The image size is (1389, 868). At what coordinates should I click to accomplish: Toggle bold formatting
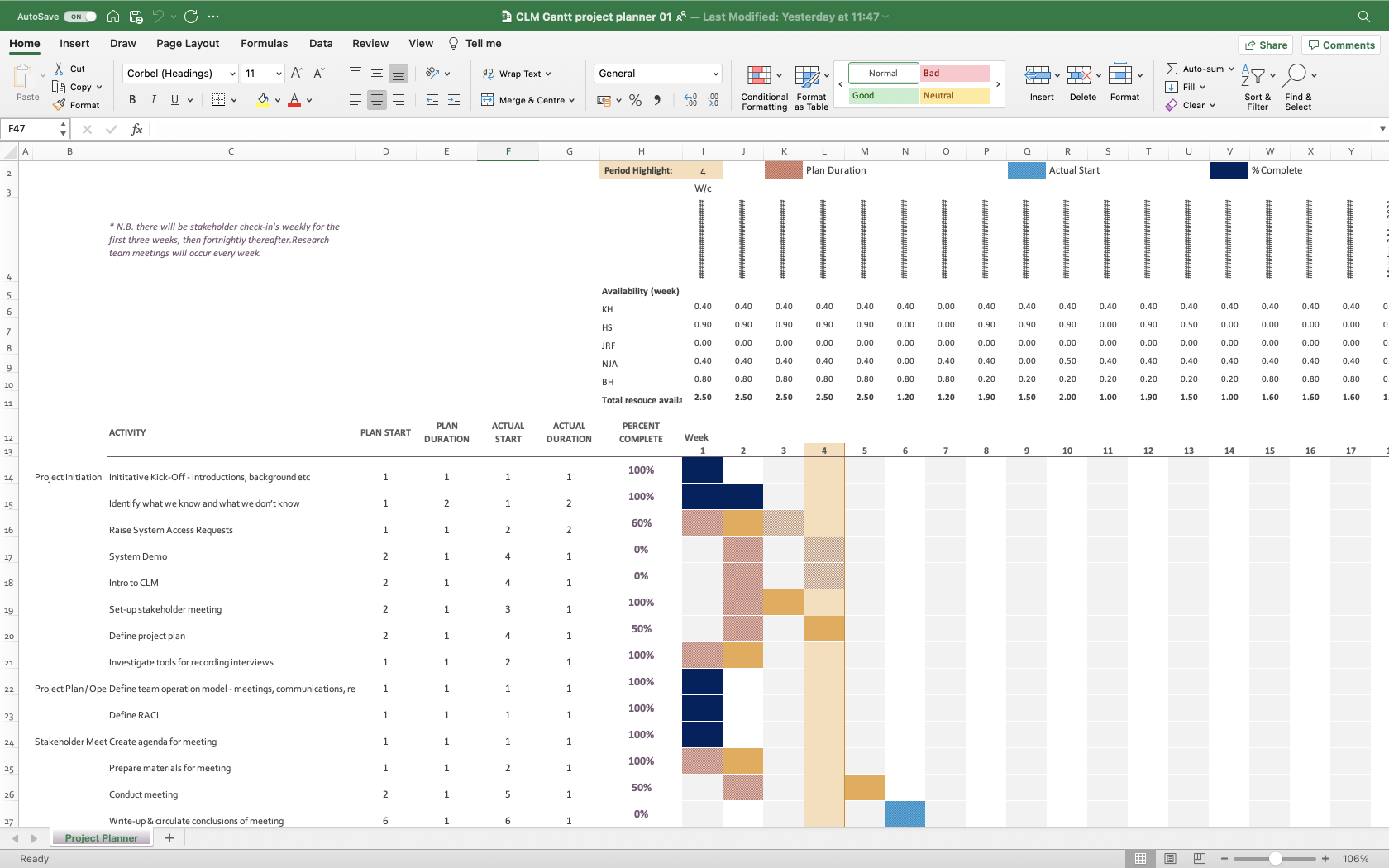point(132,100)
